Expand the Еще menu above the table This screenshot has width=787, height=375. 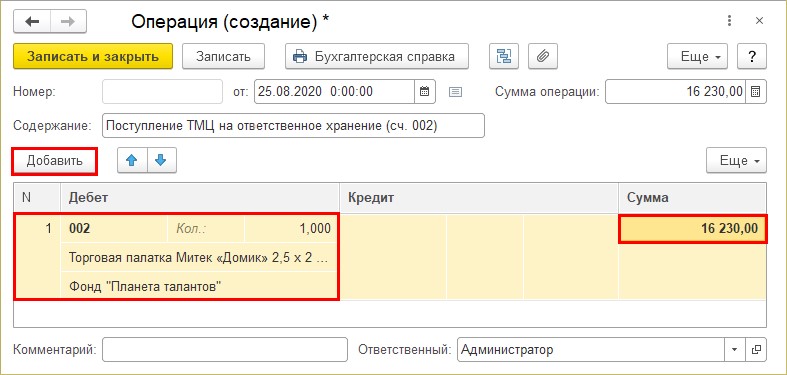736,161
